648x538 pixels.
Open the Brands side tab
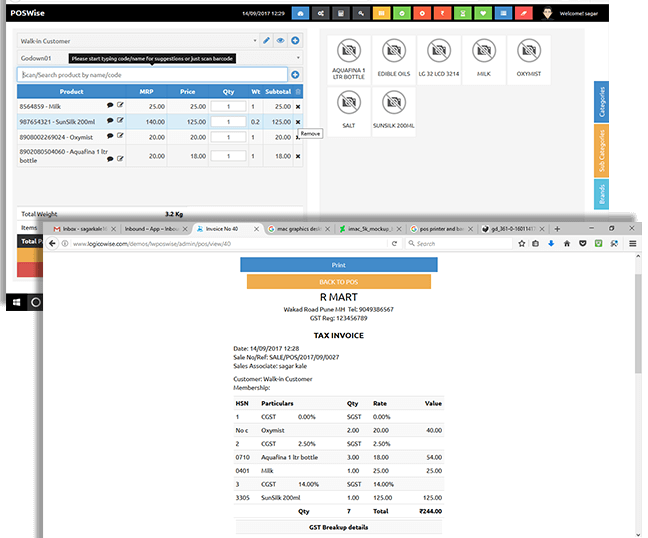pyautogui.click(x=601, y=194)
